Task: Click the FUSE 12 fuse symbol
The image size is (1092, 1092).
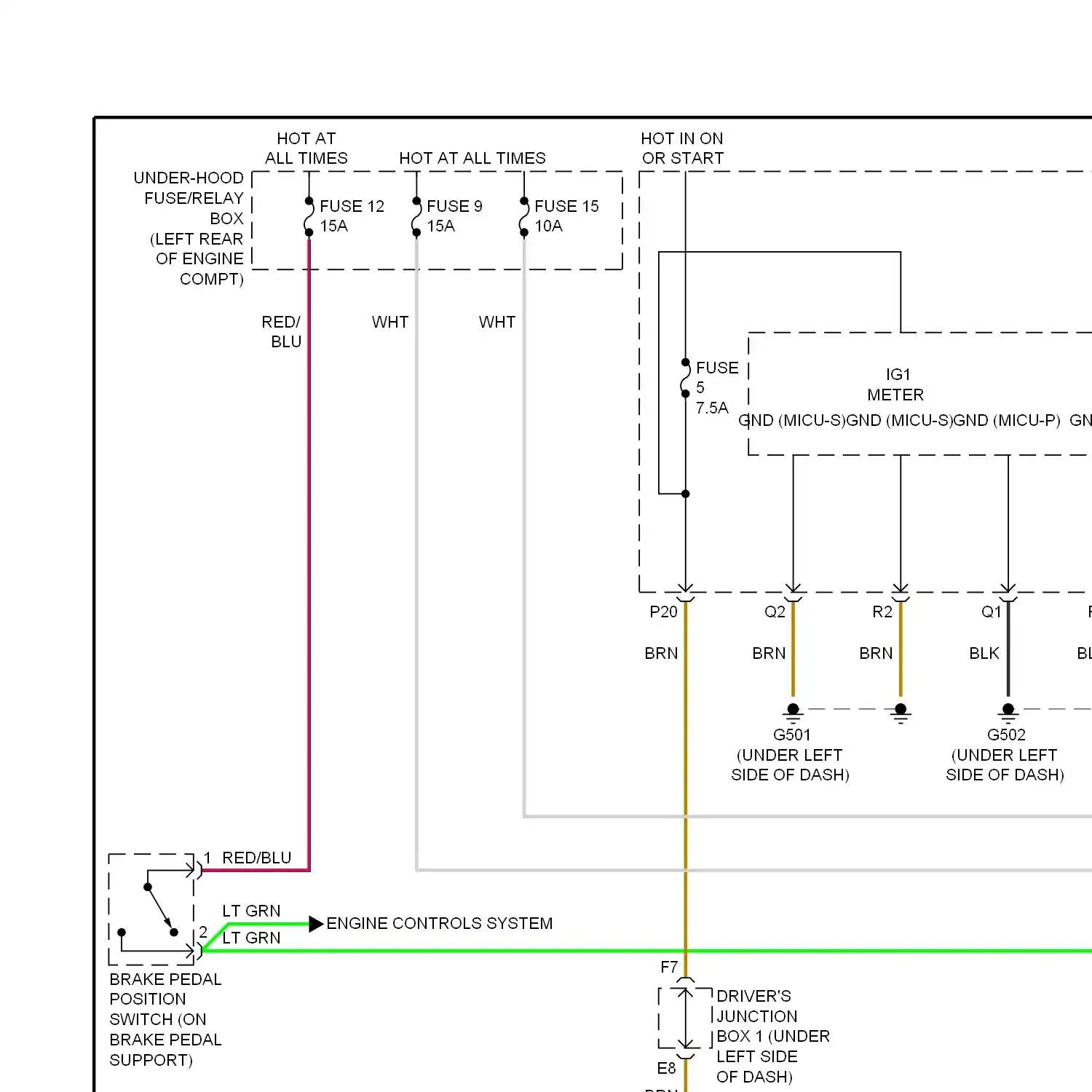Action: 309,216
